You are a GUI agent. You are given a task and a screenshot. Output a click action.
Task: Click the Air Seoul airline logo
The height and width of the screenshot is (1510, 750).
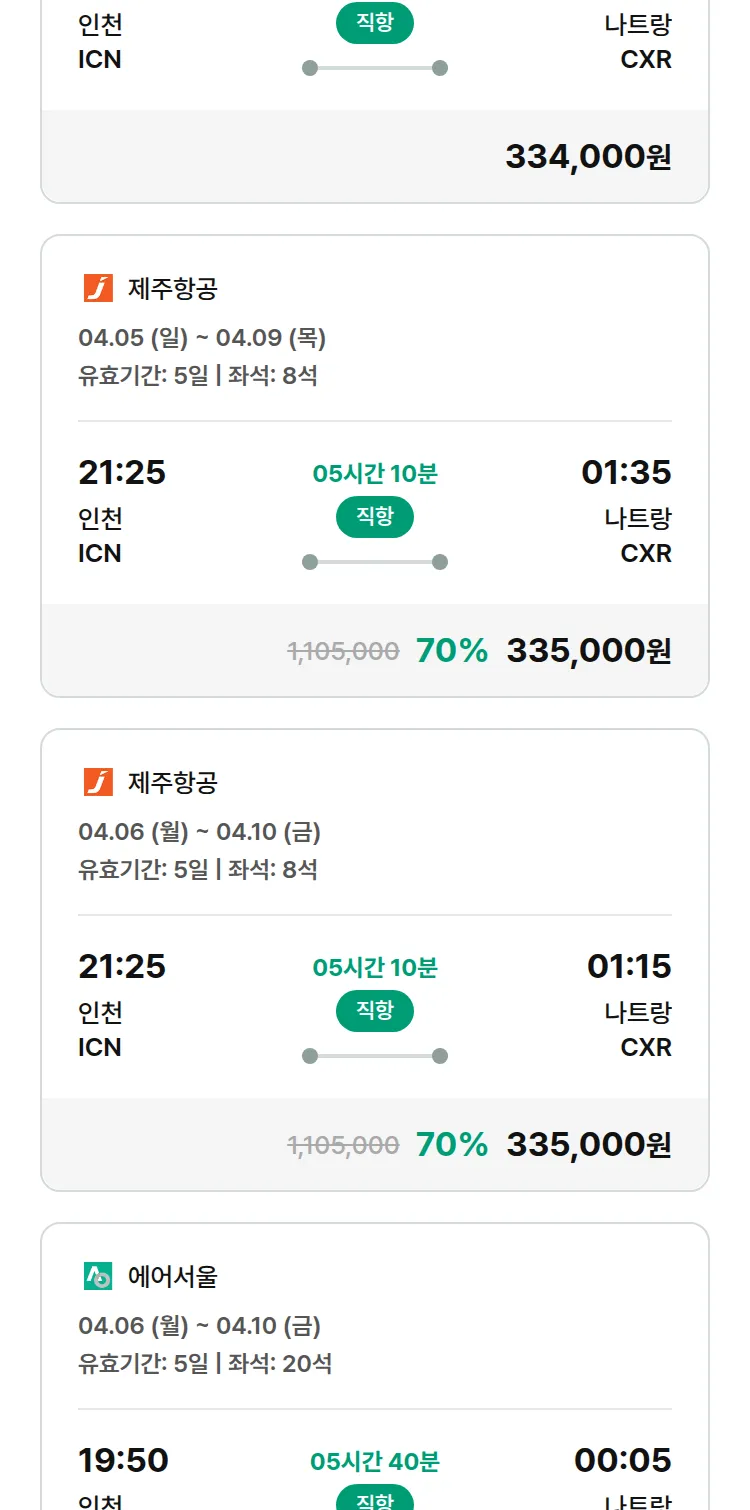(98, 1276)
